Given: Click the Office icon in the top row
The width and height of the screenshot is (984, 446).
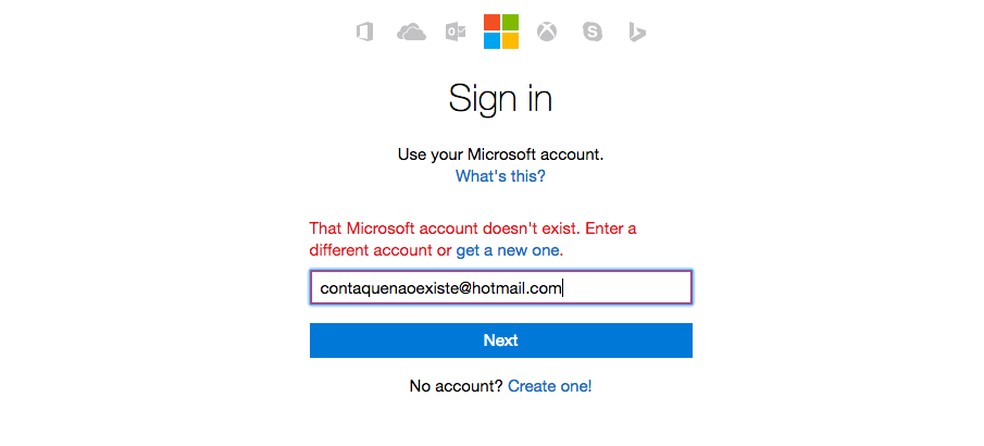Looking at the screenshot, I should tap(365, 32).
